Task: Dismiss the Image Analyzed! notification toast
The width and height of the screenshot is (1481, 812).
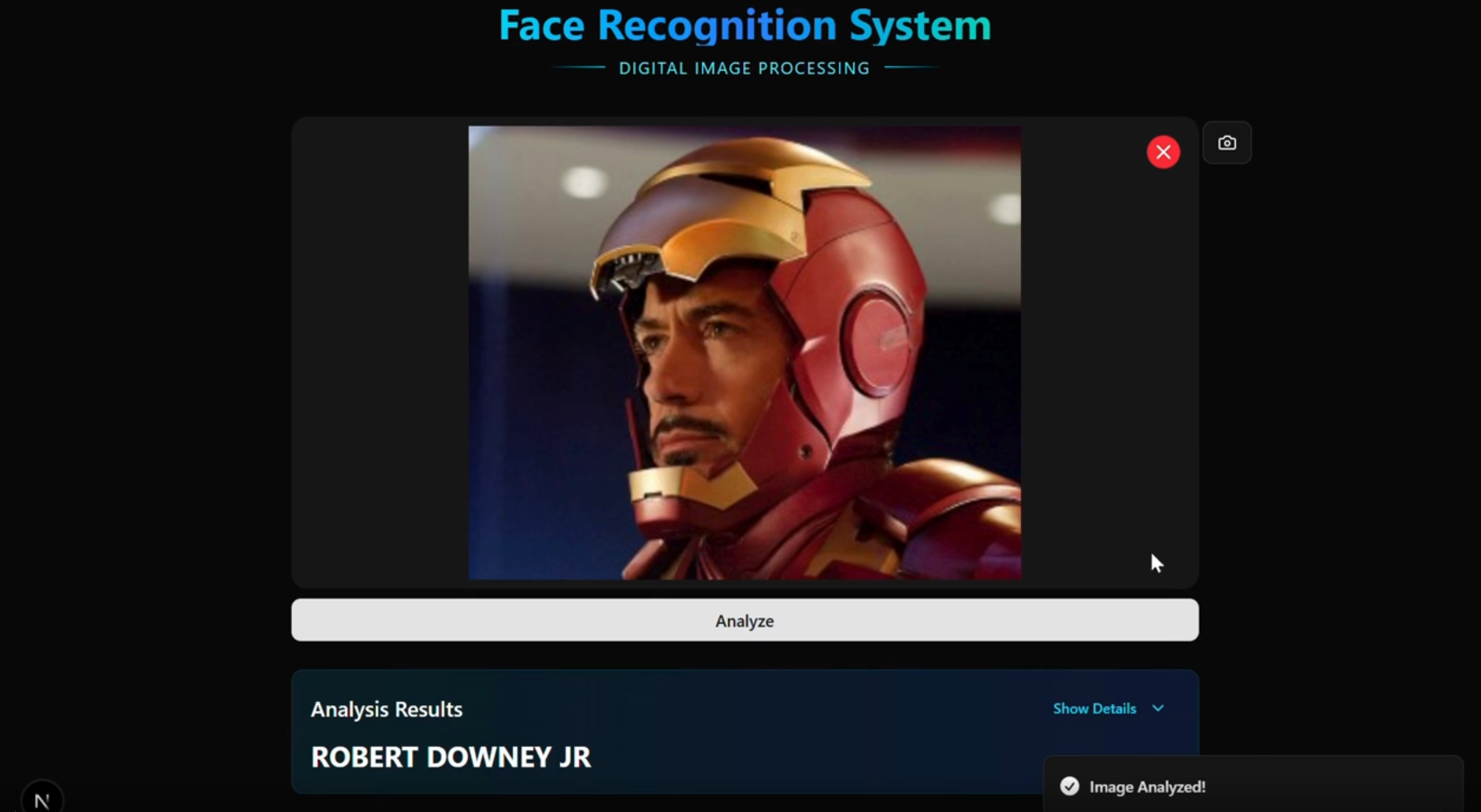Action: point(1253,785)
